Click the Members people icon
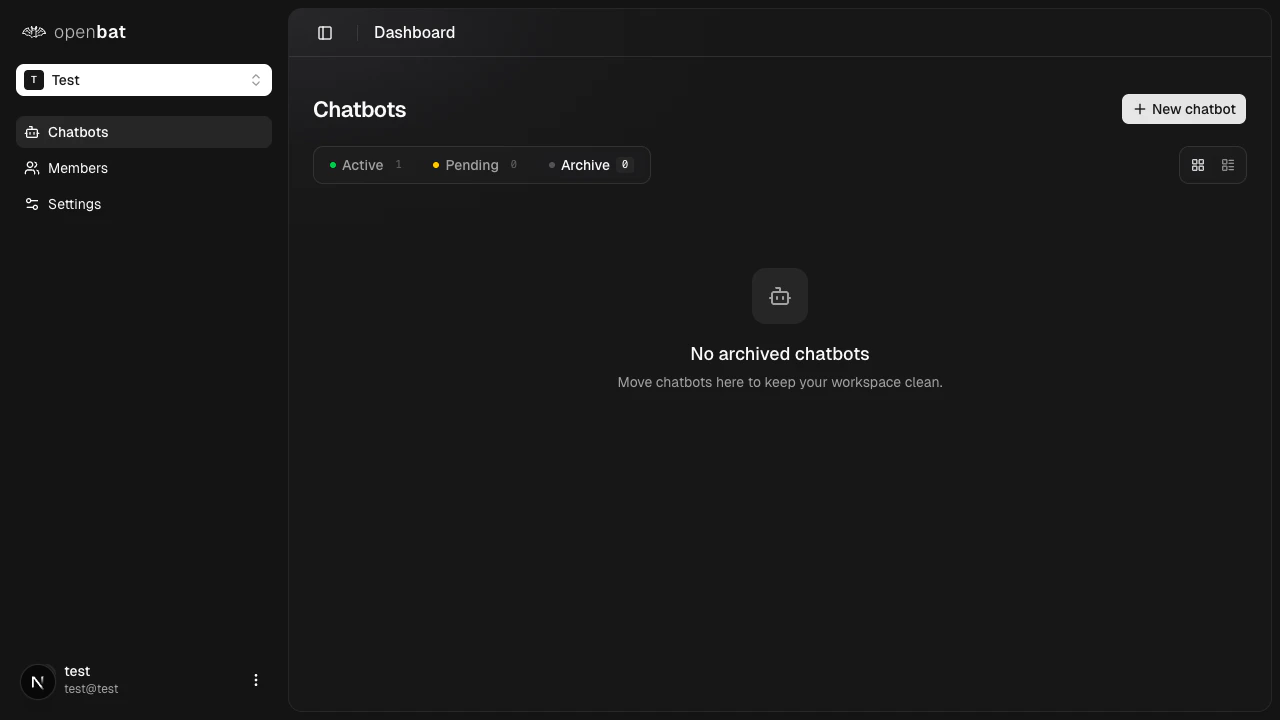Image resolution: width=1280 pixels, height=720 pixels. (x=31, y=168)
